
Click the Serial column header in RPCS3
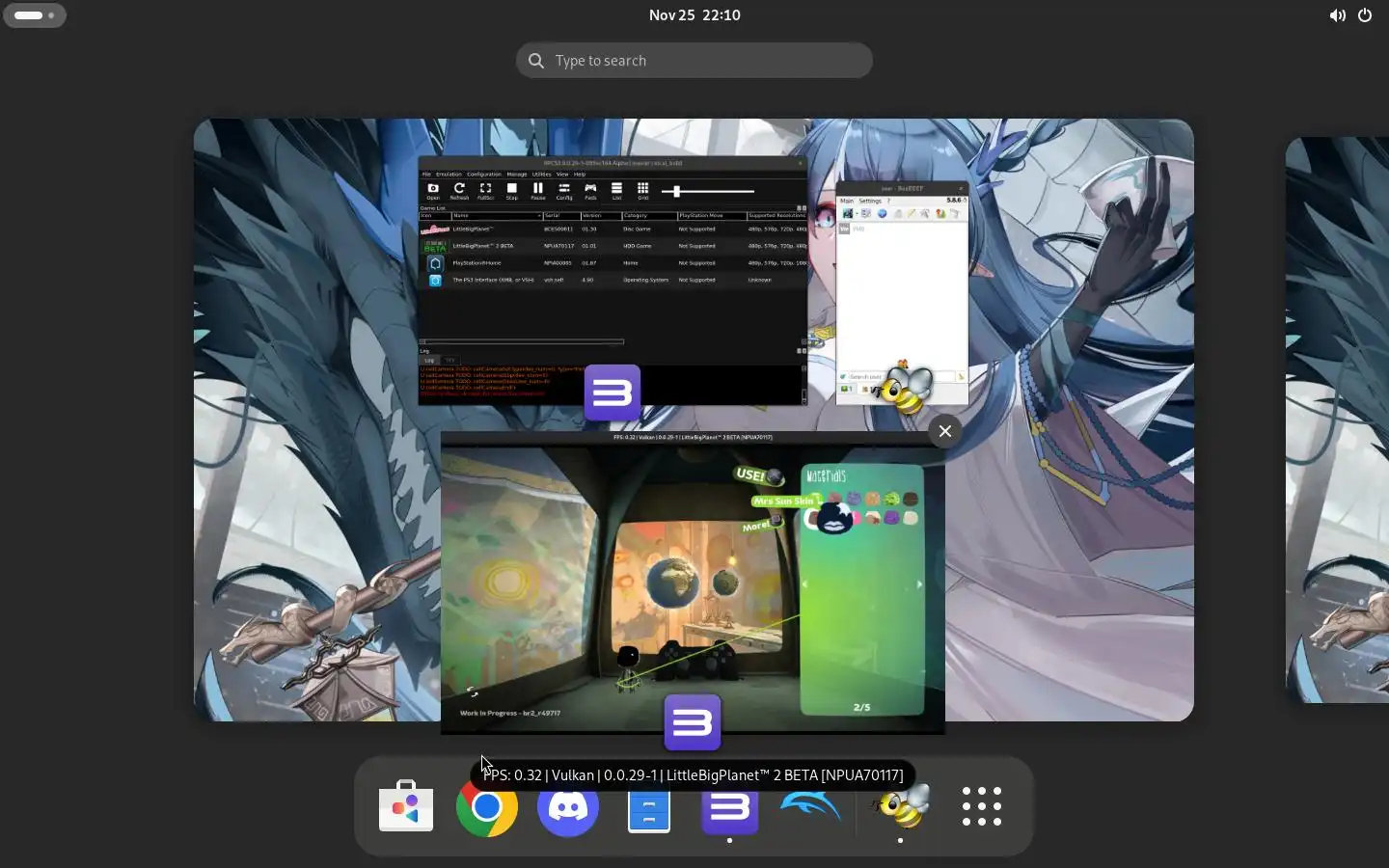click(x=562, y=216)
